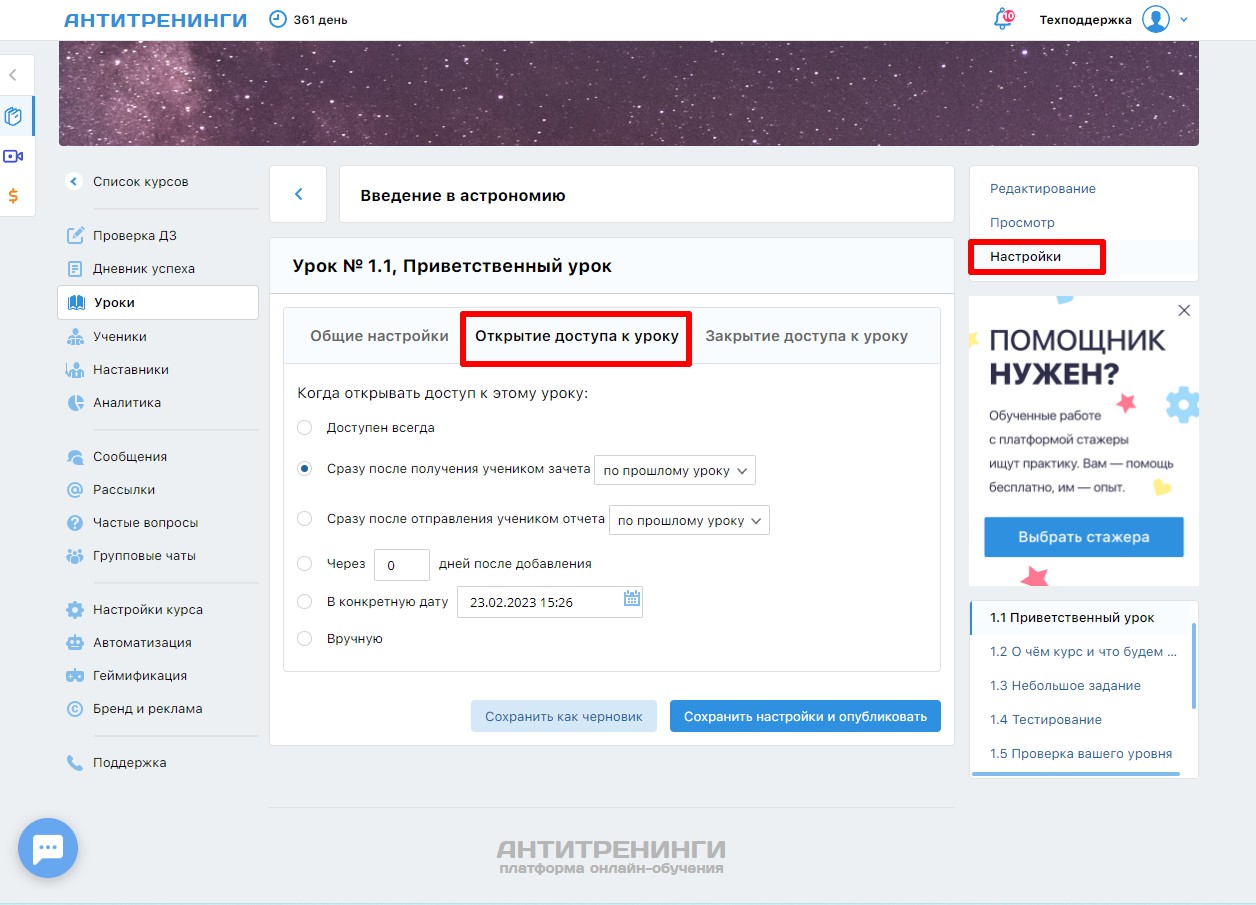Switch to the Общие настройки tab
This screenshot has width=1256, height=905.
tap(379, 336)
